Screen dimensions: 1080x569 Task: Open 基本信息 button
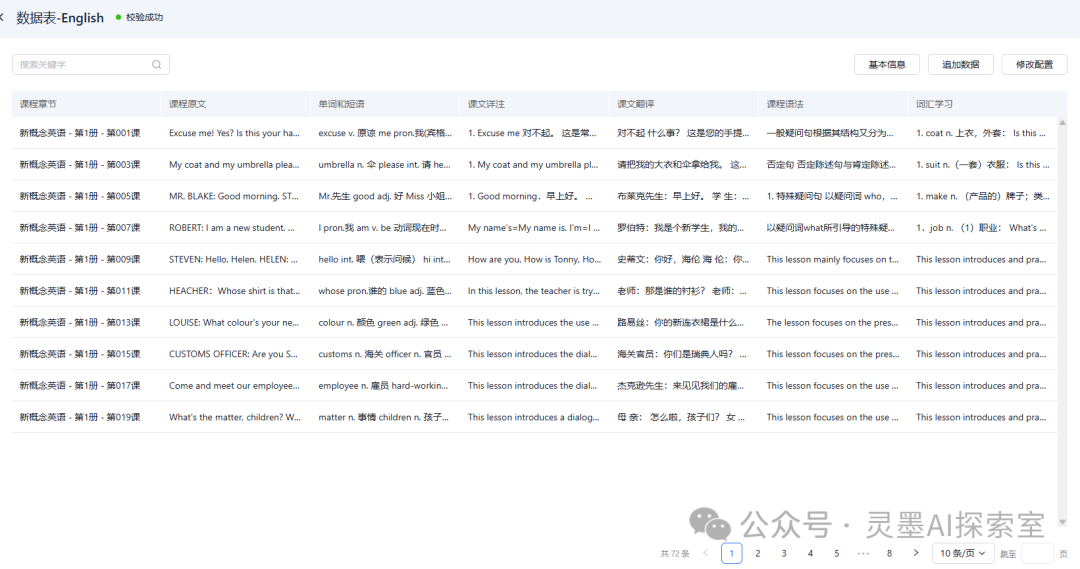(x=886, y=65)
